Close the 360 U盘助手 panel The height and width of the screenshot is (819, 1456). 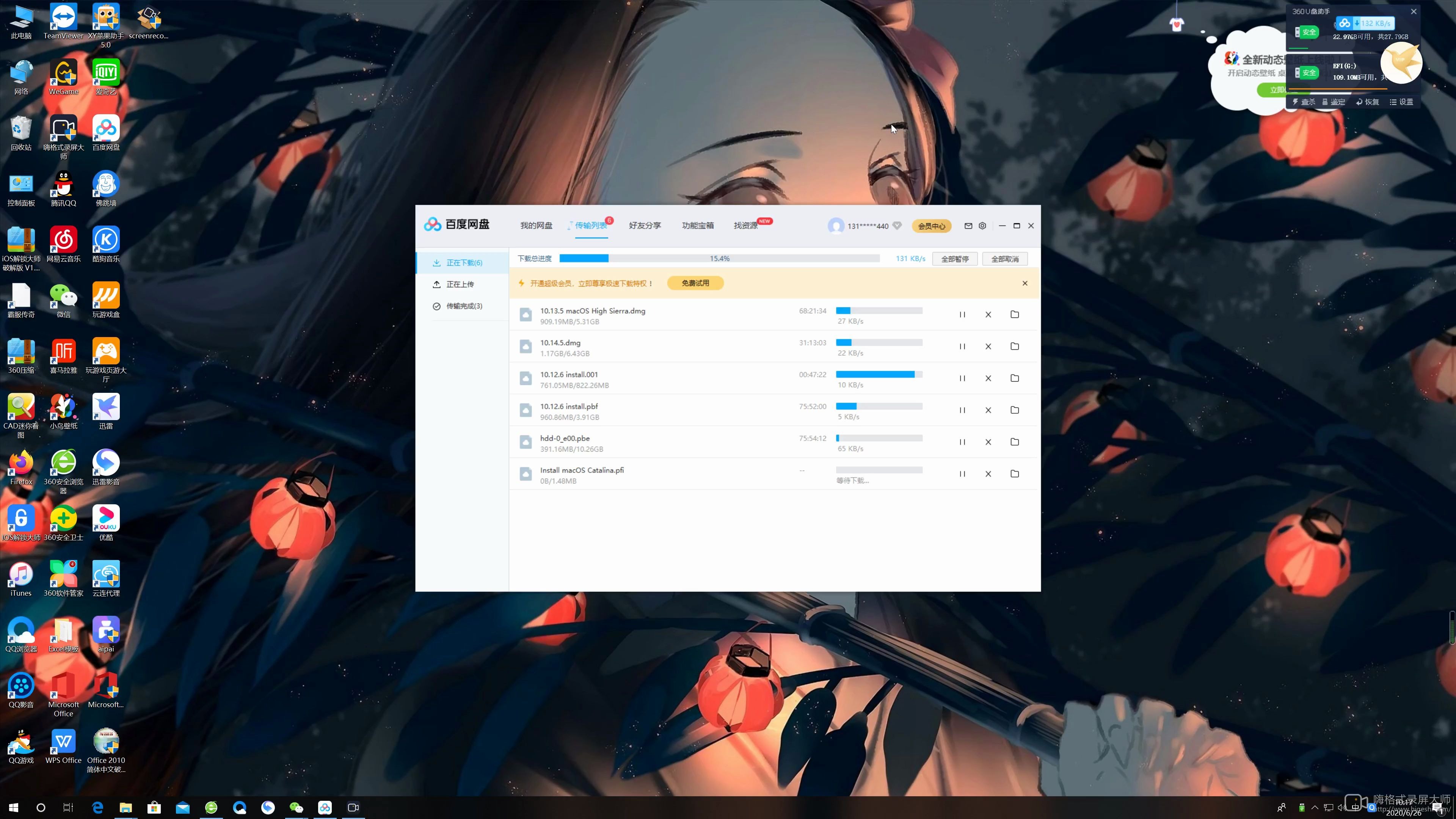pyautogui.click(x=1414, y=11)
